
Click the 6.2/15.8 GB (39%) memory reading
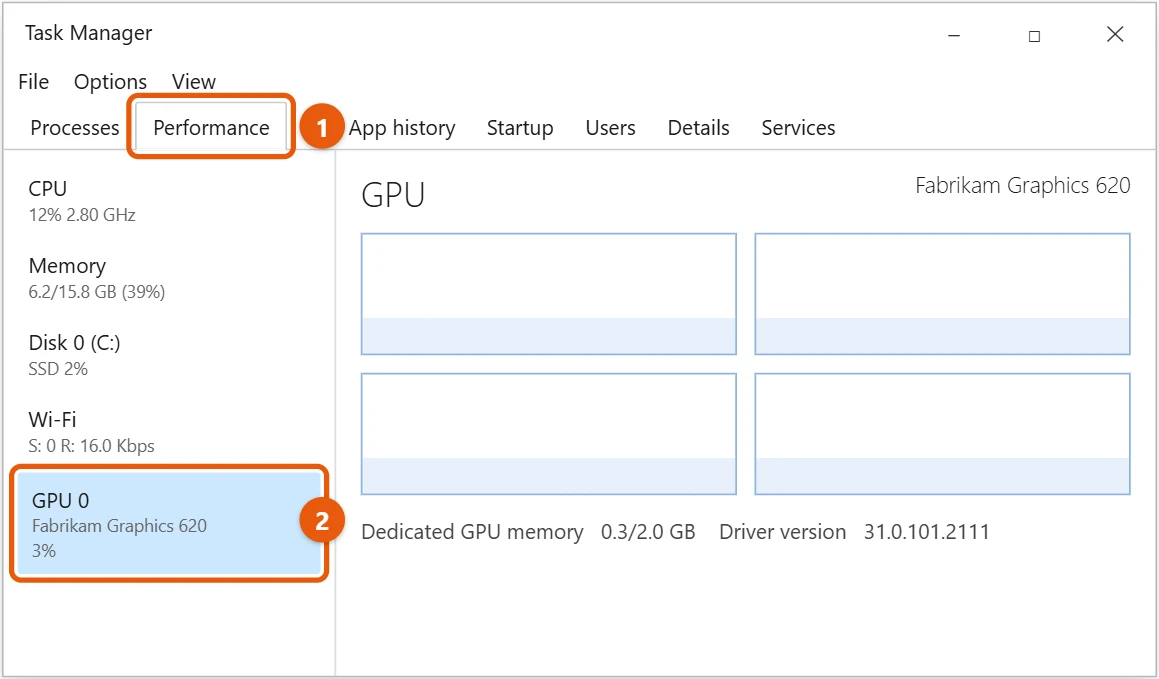click(97, 292)
